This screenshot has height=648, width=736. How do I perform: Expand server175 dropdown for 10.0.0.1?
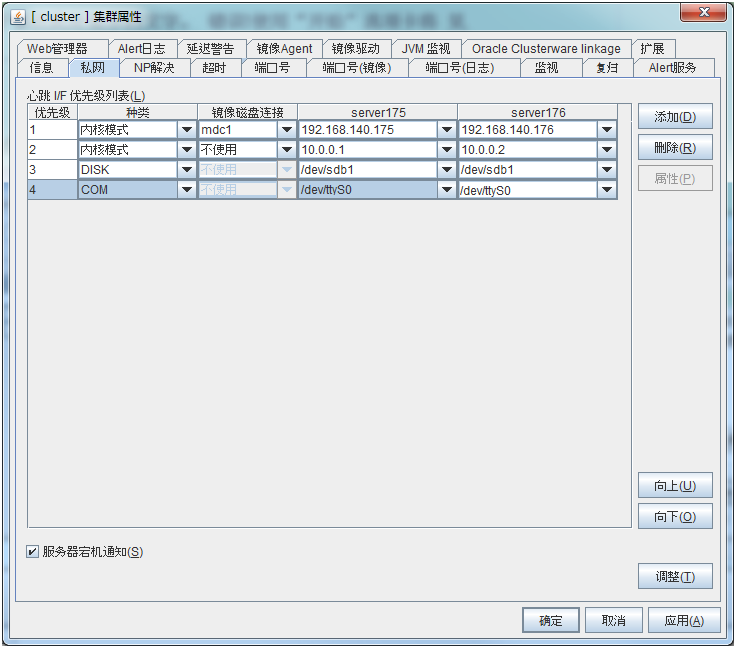tap(446, 150)
